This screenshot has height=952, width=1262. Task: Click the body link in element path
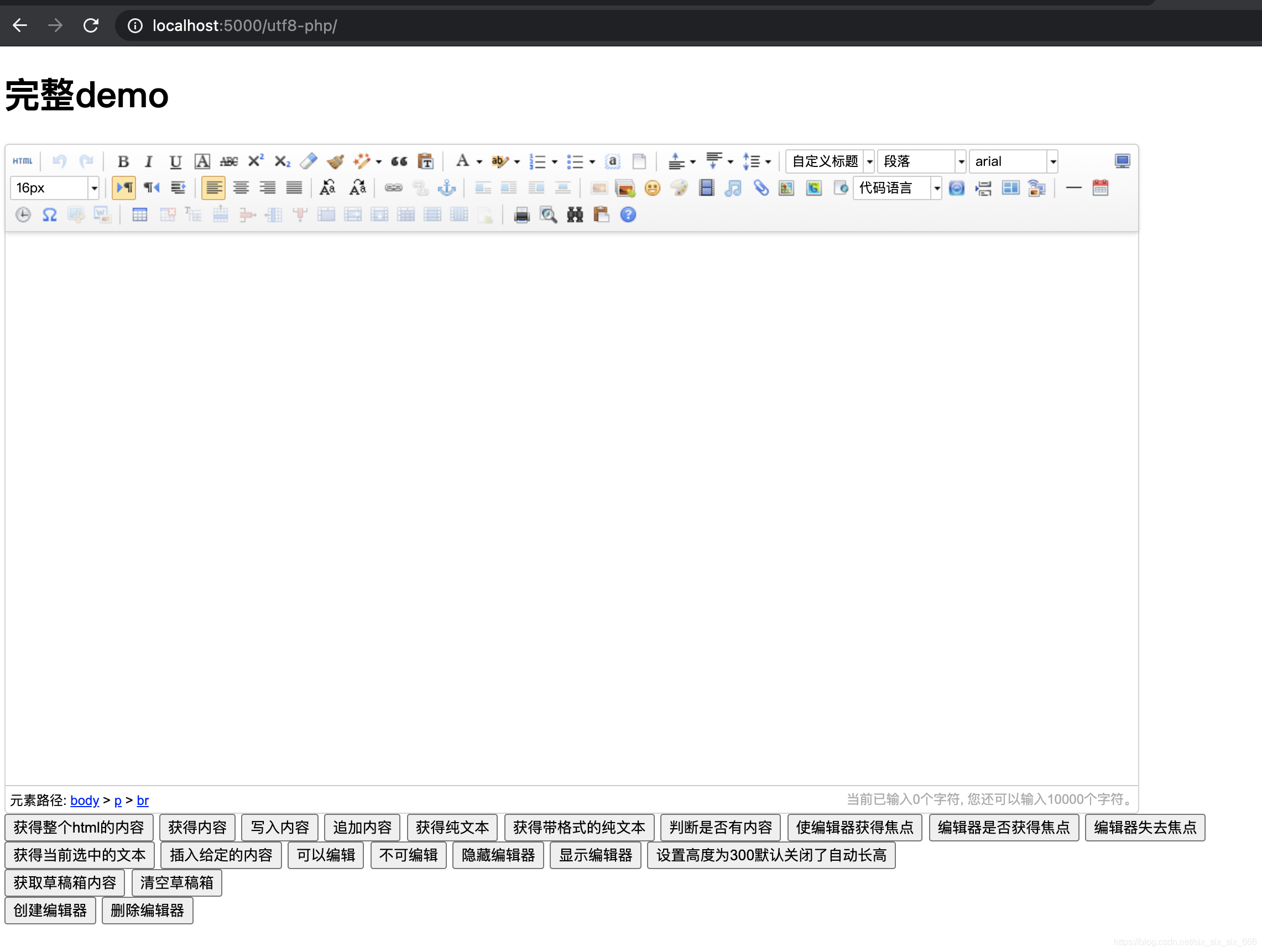click(85, 801)
